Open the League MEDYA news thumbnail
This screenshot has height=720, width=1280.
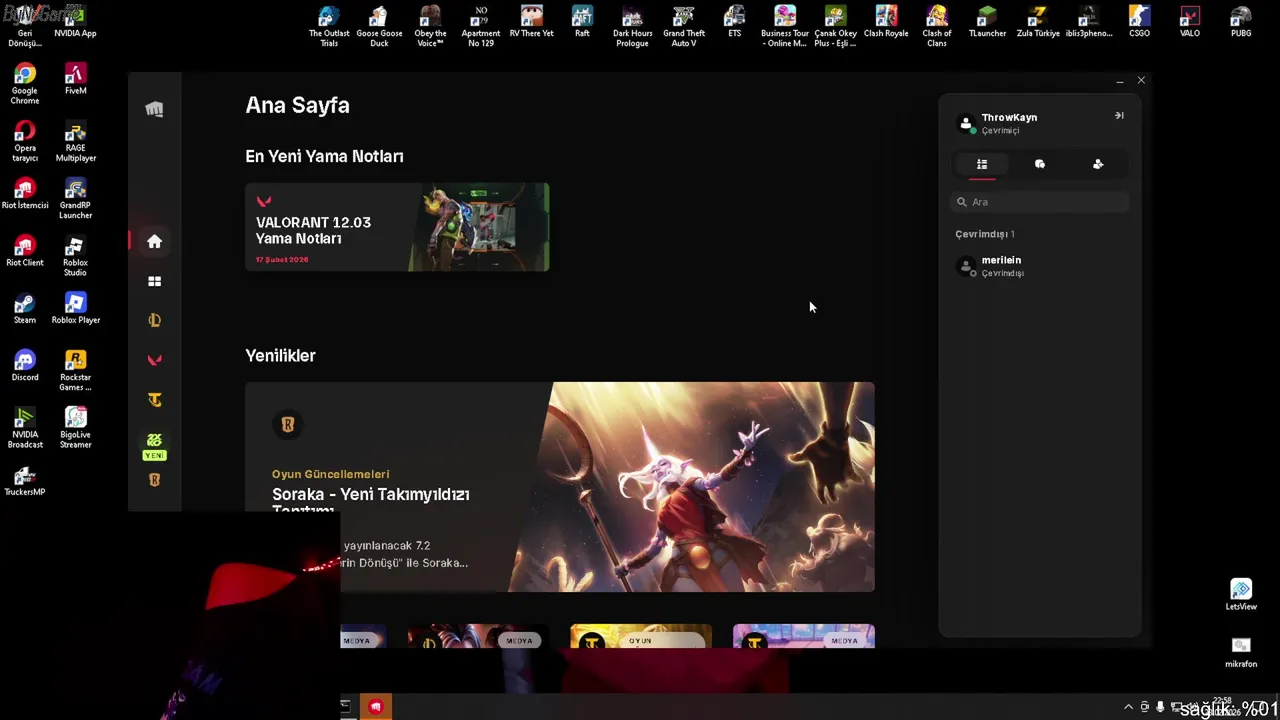(x=478, y=637)
